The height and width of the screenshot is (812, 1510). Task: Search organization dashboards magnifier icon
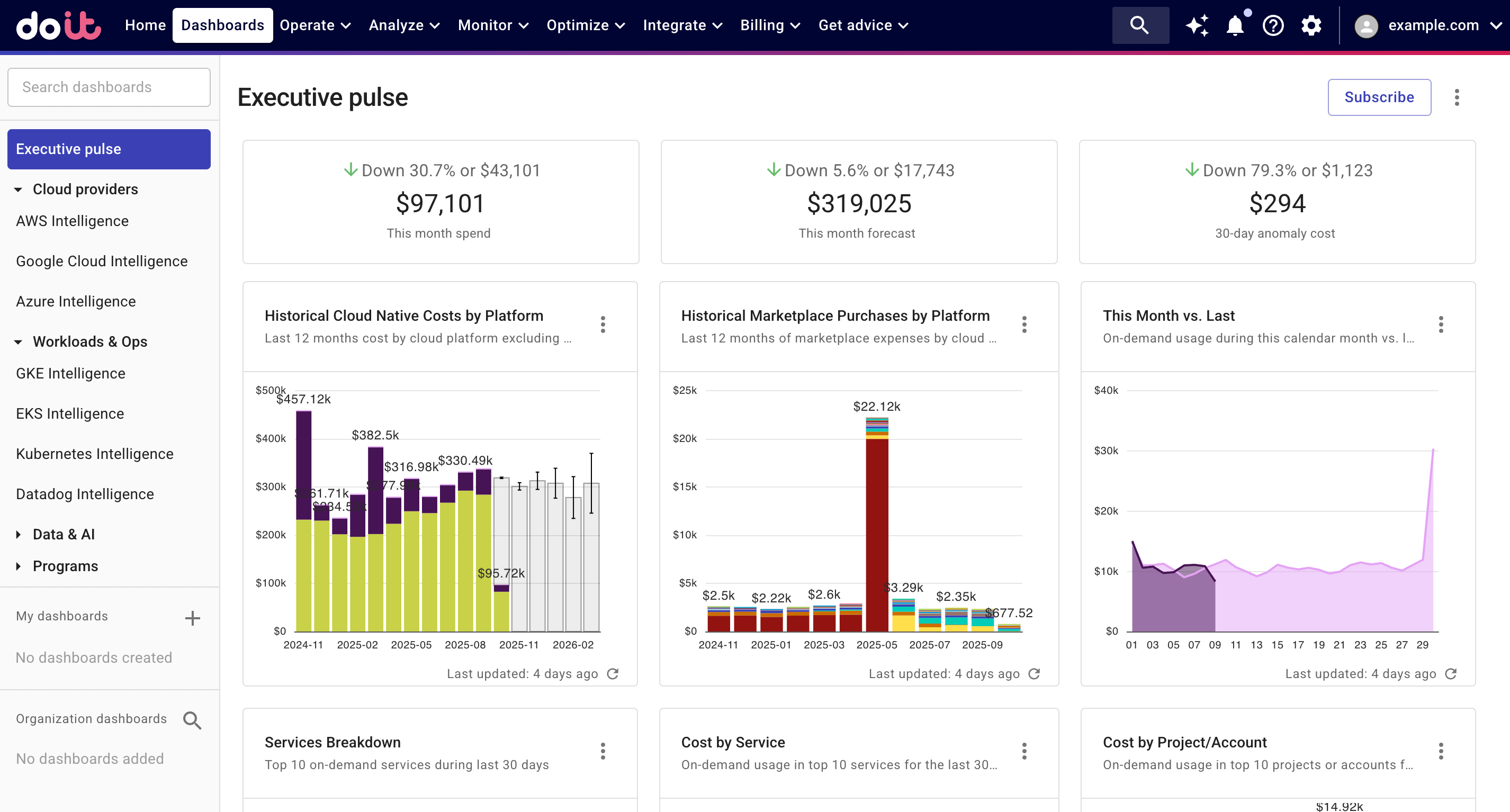192,720
